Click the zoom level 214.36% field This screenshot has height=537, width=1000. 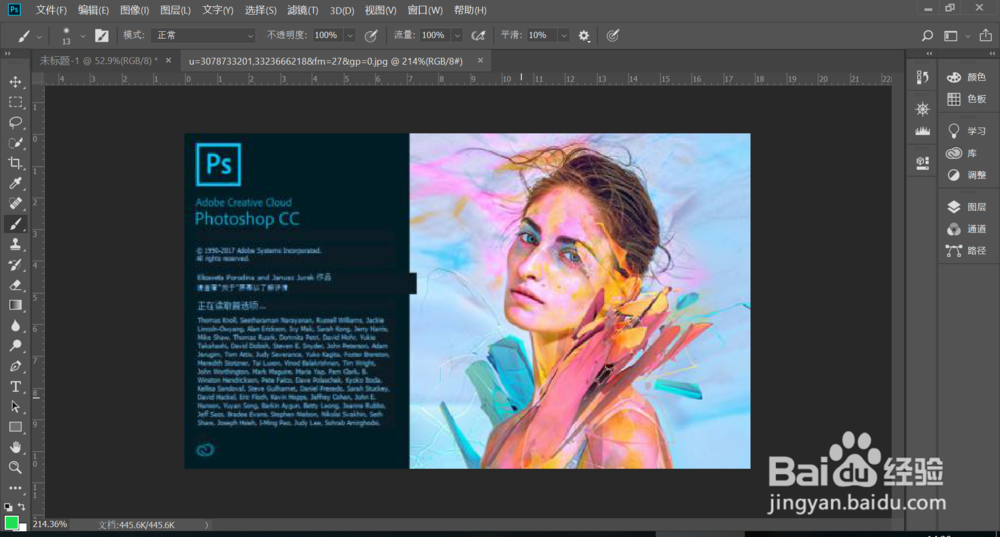point(50,524)
